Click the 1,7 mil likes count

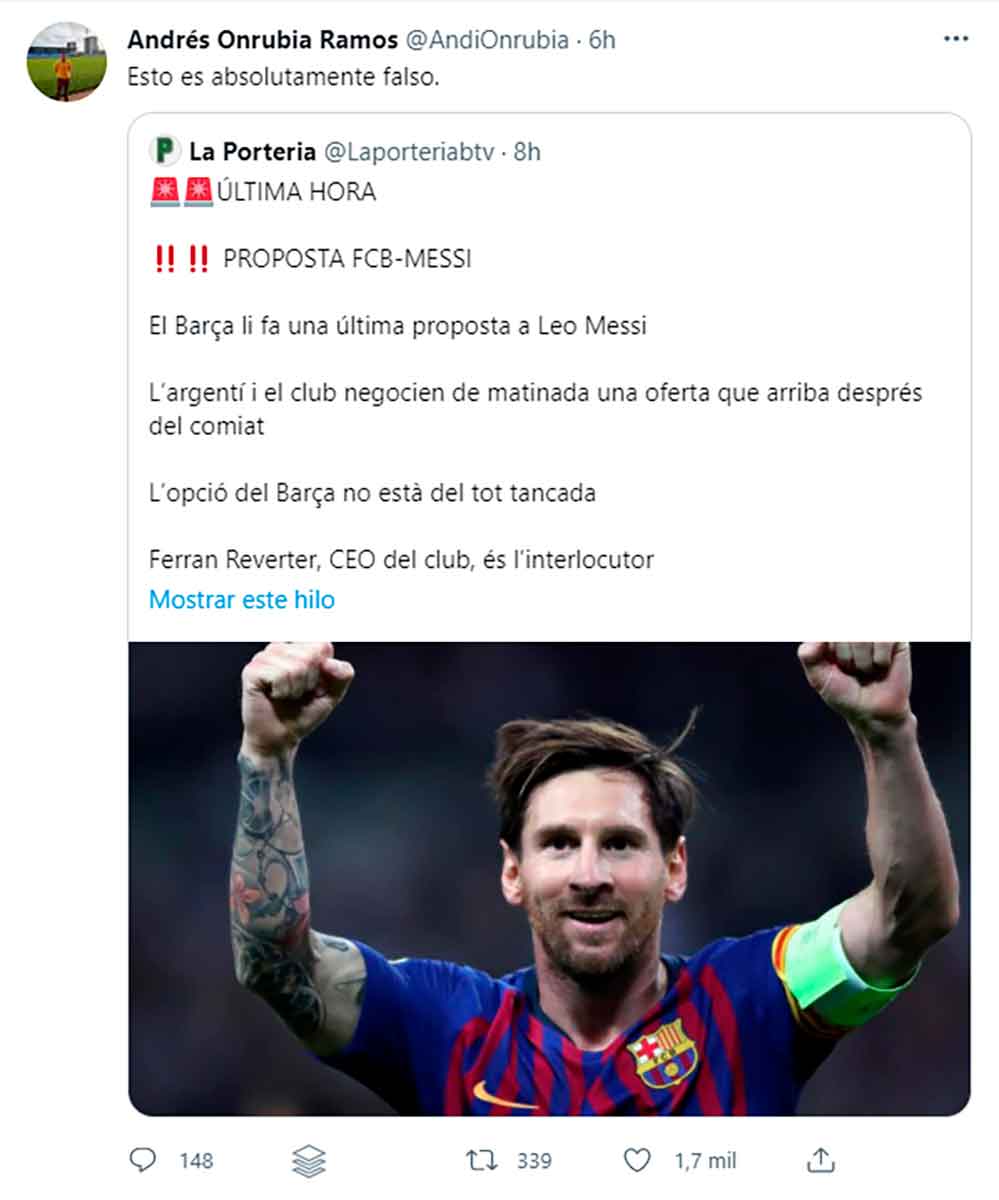[705, 1160]
